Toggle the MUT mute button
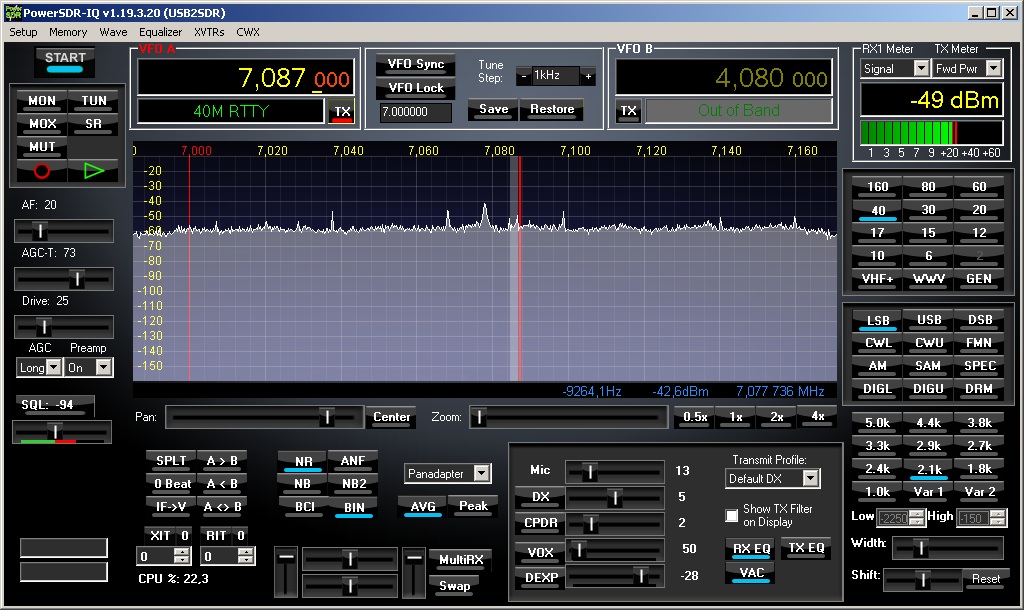1024x610 pixels. (42, 146)
